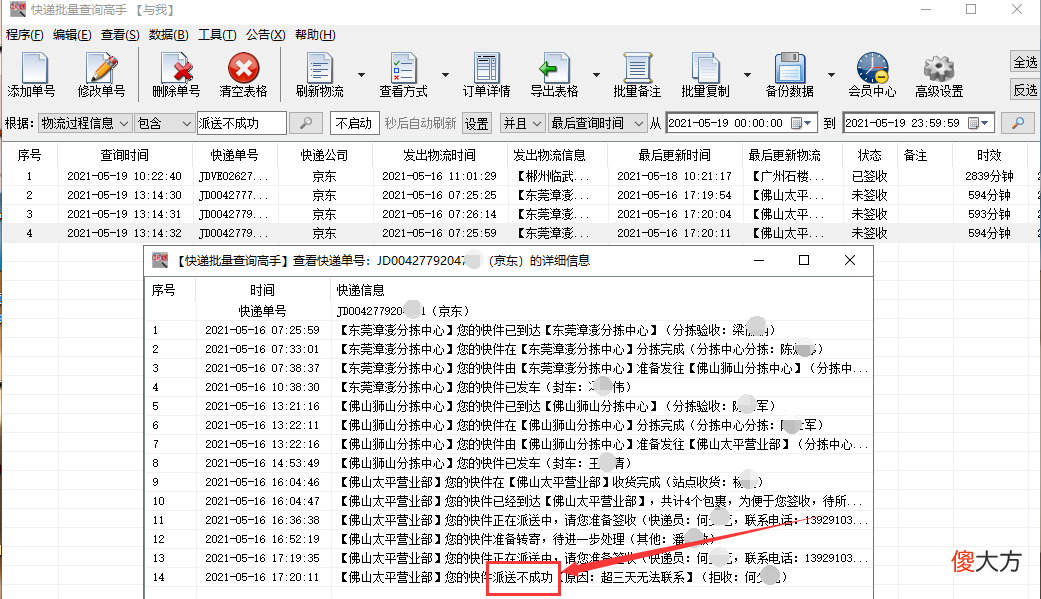Click detail row 12 at 16:52:19
Viewport: 1041px width, 599px height.
coord(508,539)
